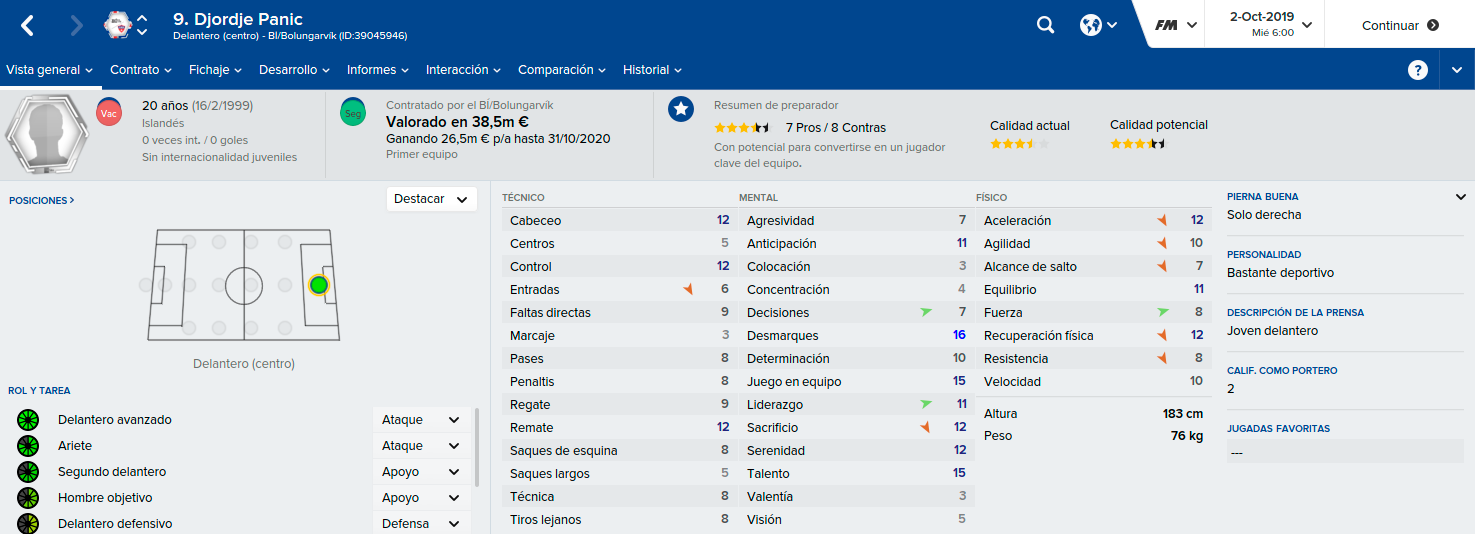Image resolution: width=1475 pixels, height=534 pixels.
Task: Collapse the Pierna buena side panel chevron
Action: (1460, 197)
